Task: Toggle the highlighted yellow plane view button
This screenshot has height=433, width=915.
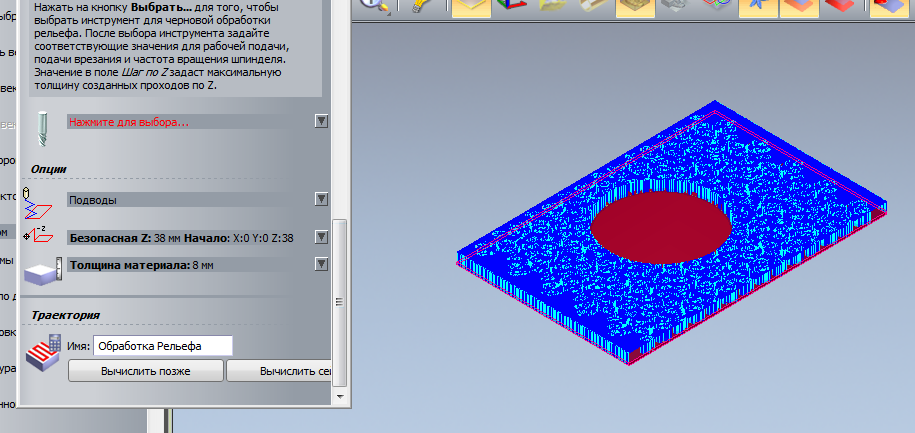Action: pyautogui.click(x=471, y=7)
